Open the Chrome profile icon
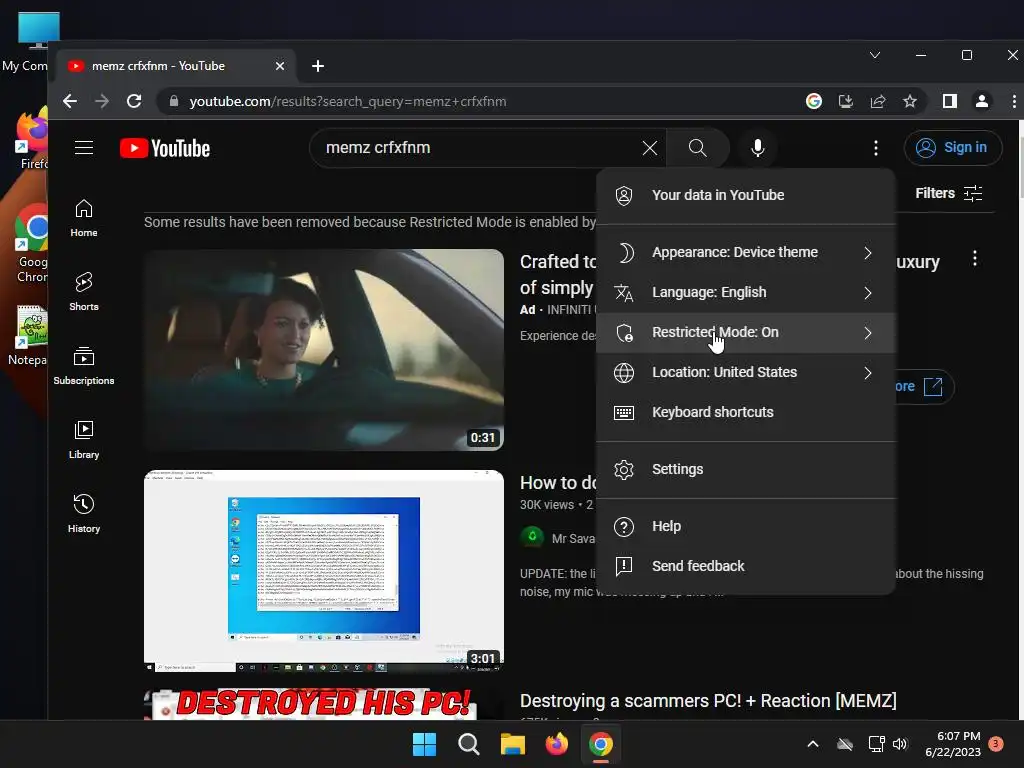The width and height of the screenshot is (1024, 768). [x=982, y=101]
